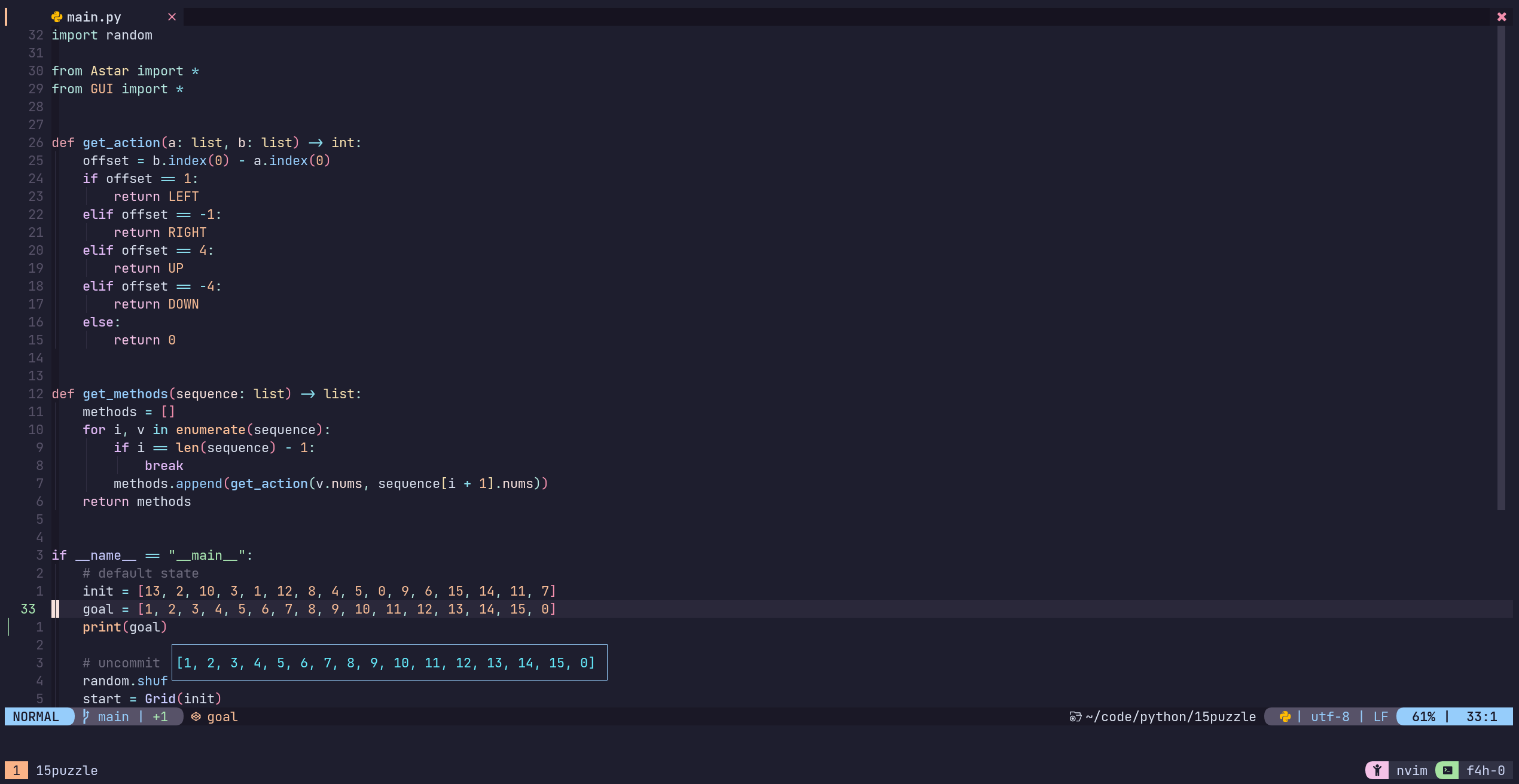Click the git branch icon beside main
The height and width of the screenshot is (784, 1519).
tap(86, 716)
